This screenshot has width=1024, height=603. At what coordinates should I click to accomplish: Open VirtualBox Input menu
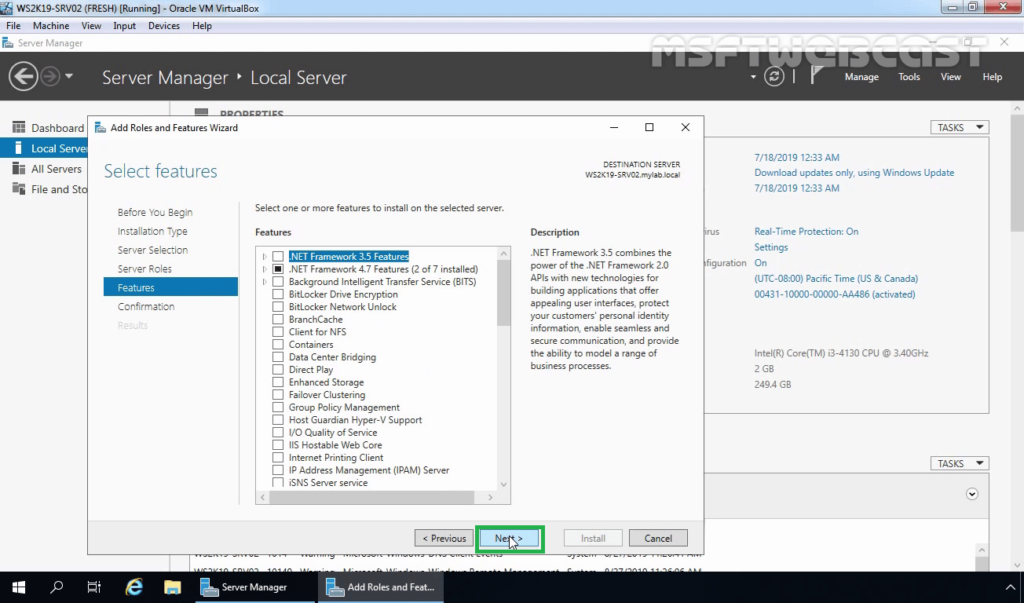tap(124, 25)
